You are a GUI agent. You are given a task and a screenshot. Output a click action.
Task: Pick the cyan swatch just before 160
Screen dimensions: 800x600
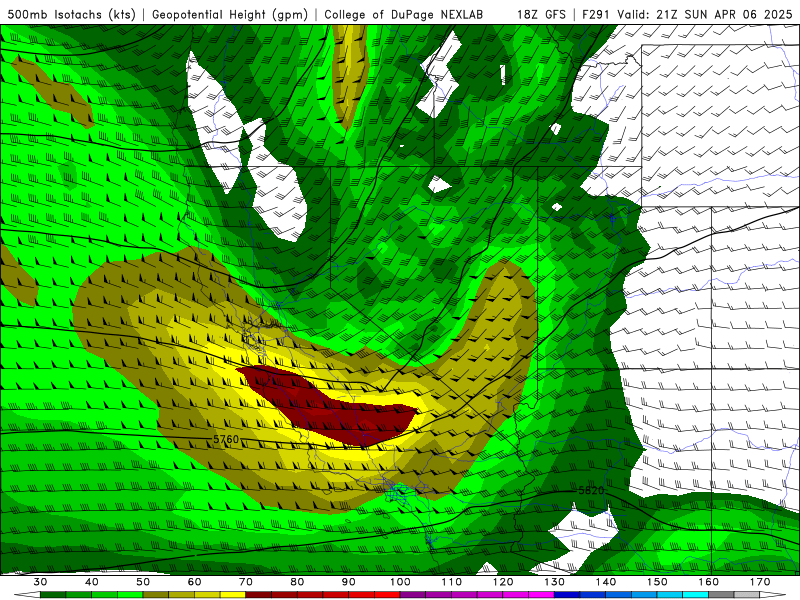[x=695, y=595]
